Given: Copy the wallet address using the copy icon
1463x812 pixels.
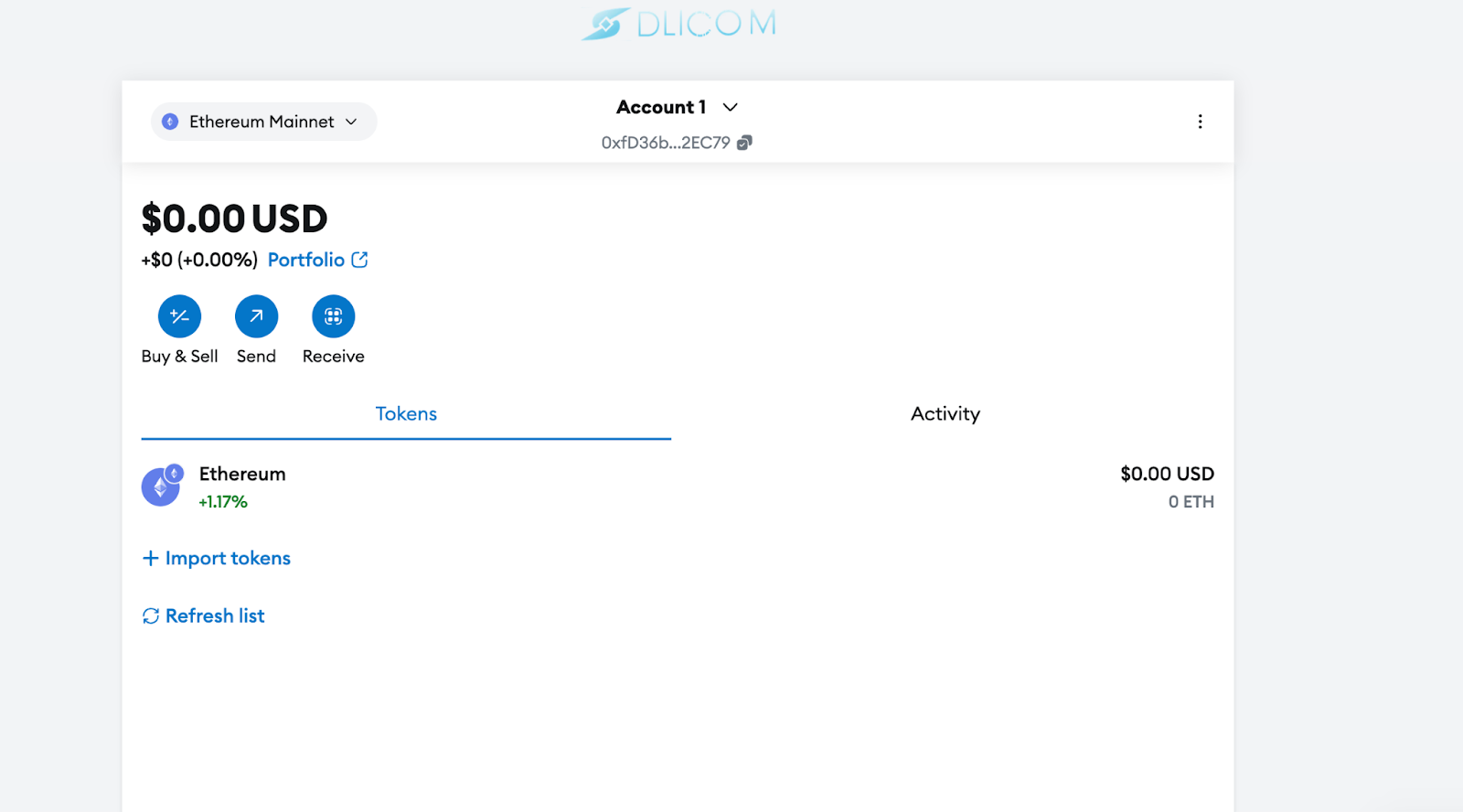Looking at the screenshot, I should [744, 143].
